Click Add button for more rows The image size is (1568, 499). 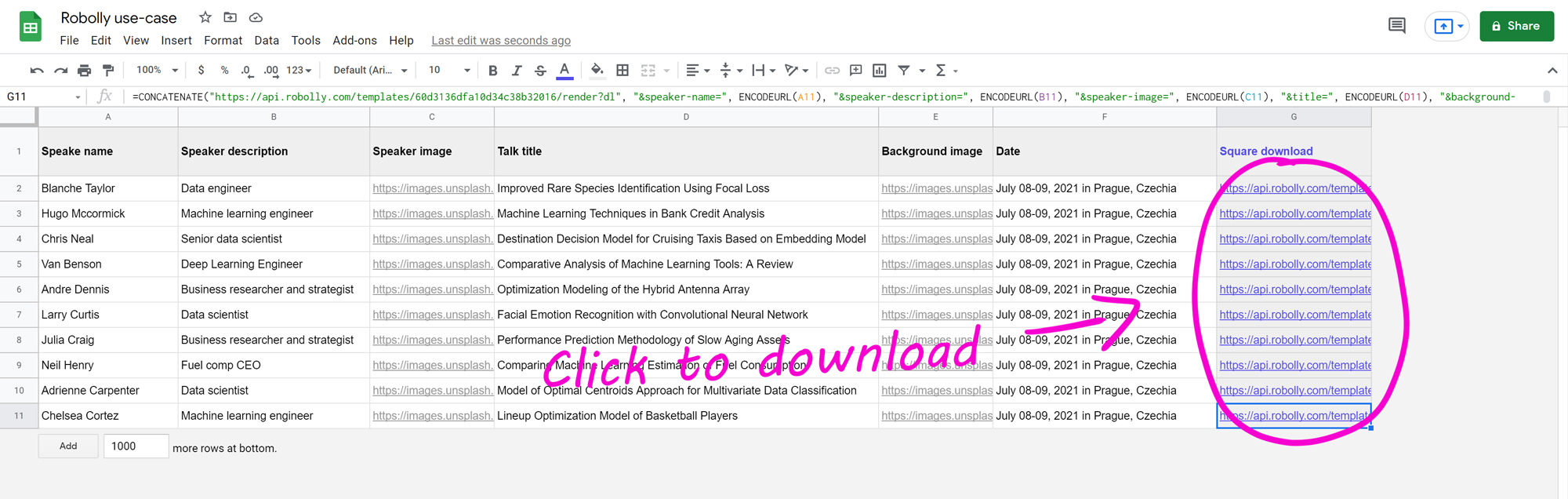tap(68, 446)
